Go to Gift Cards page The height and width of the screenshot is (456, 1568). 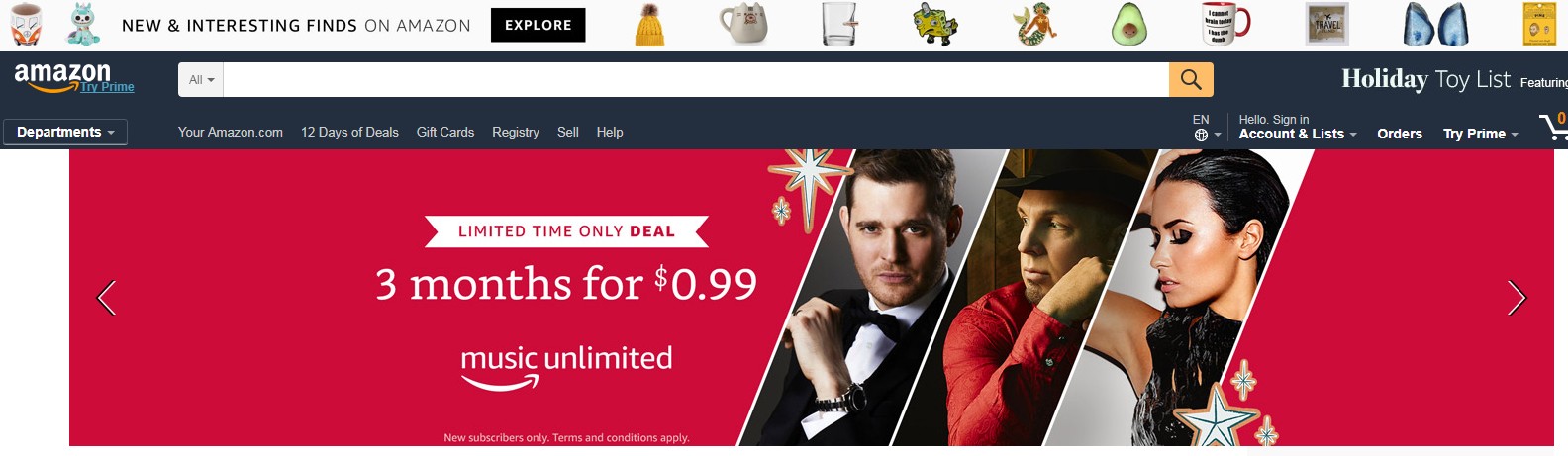445,132
